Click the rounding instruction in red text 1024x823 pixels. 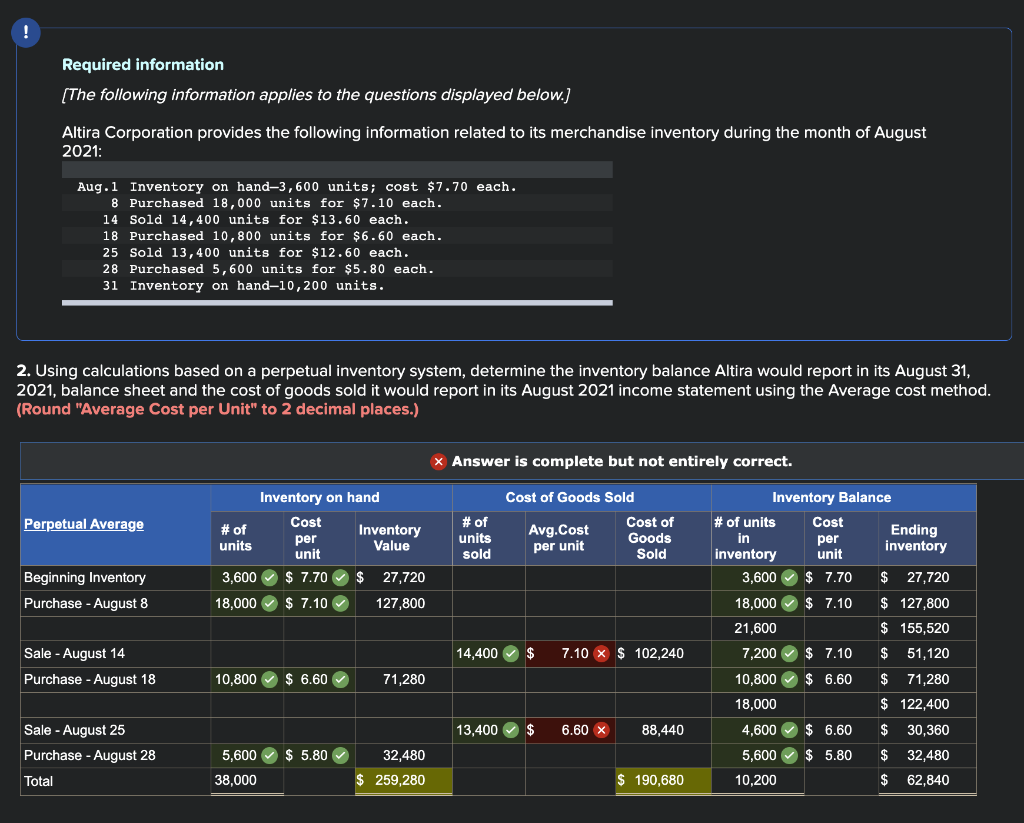(217, 410)
